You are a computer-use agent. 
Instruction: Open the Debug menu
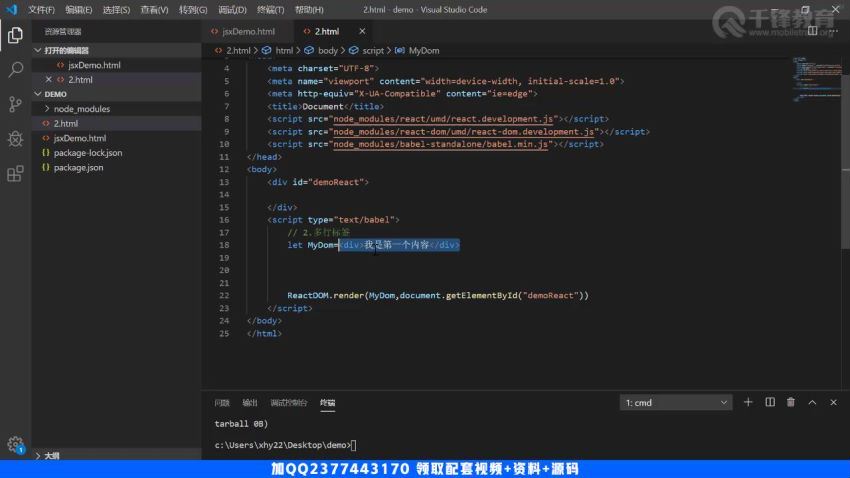click(232, 10)
